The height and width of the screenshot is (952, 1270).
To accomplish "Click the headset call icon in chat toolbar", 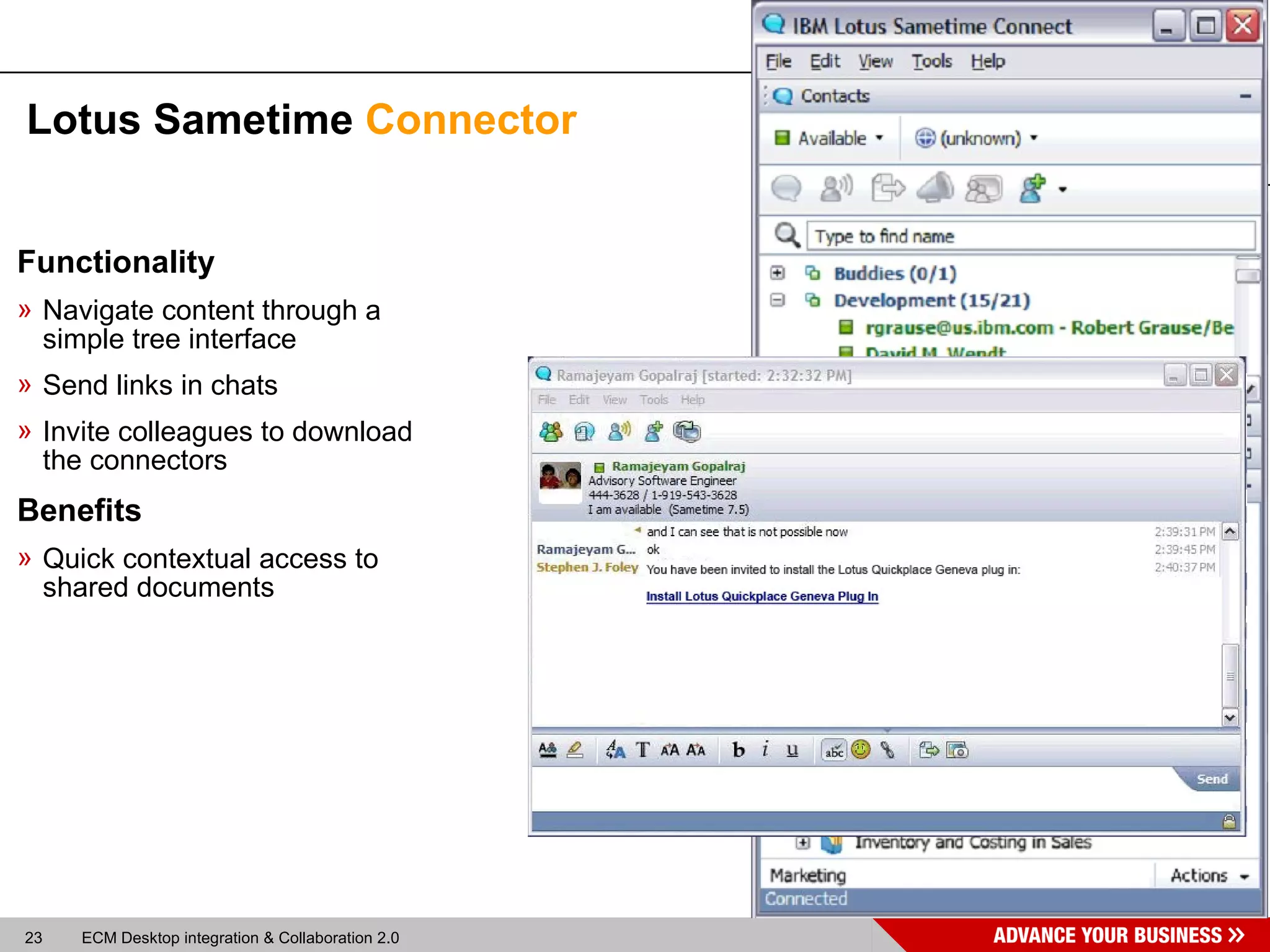I will 584,431.
